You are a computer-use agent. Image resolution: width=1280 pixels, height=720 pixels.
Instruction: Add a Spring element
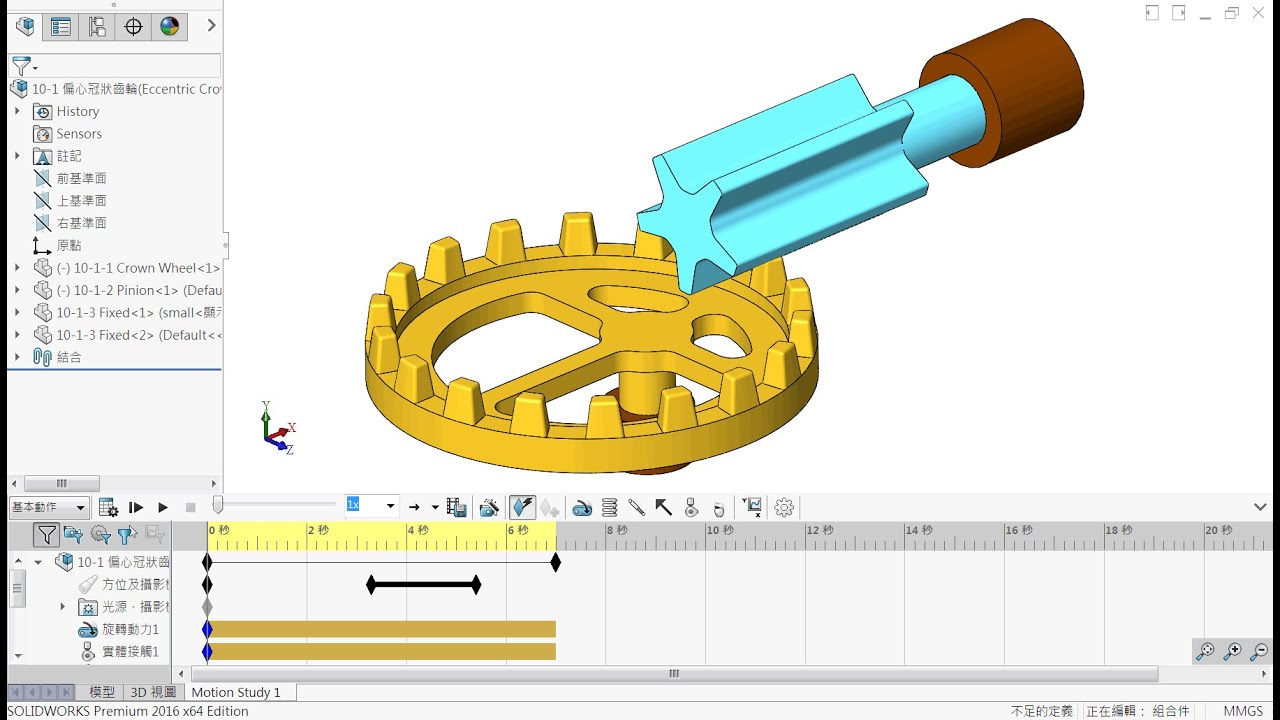[x=609, y=508]
